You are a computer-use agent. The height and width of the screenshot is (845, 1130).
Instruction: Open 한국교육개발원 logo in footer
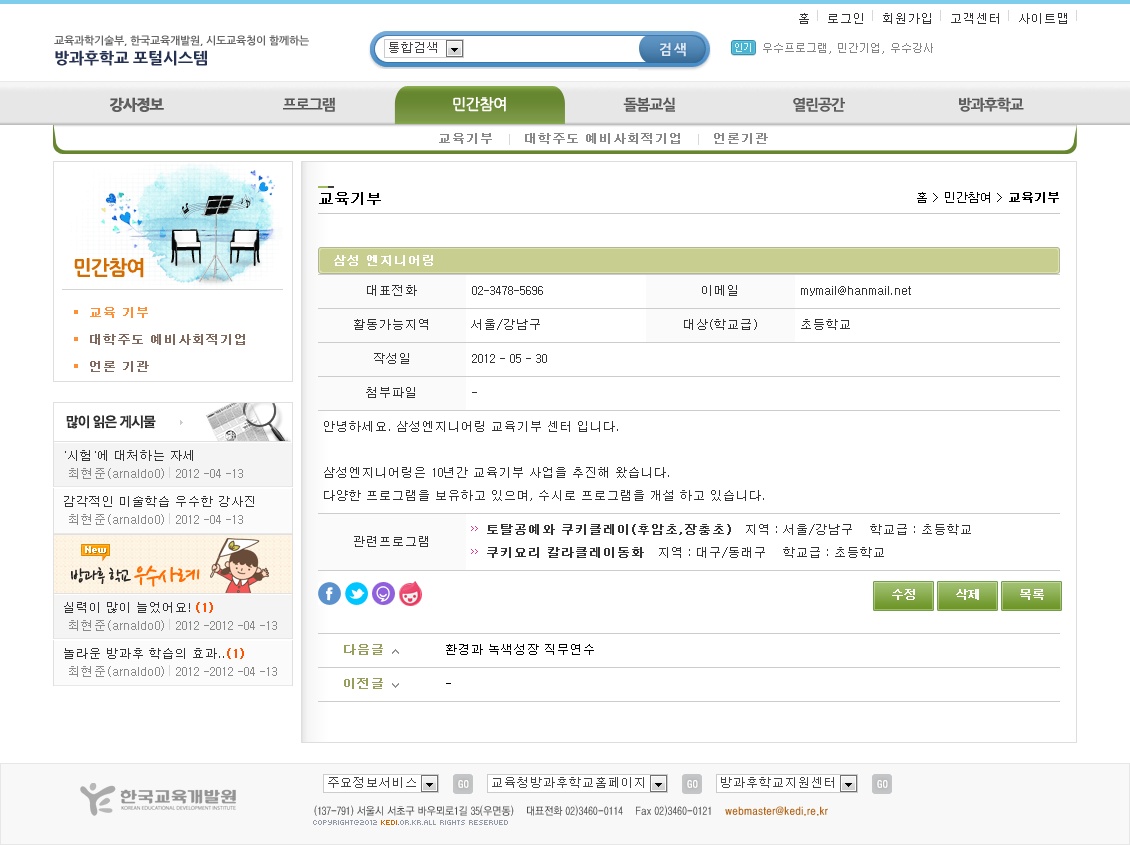pyautogui.click(x=159, y=798)
